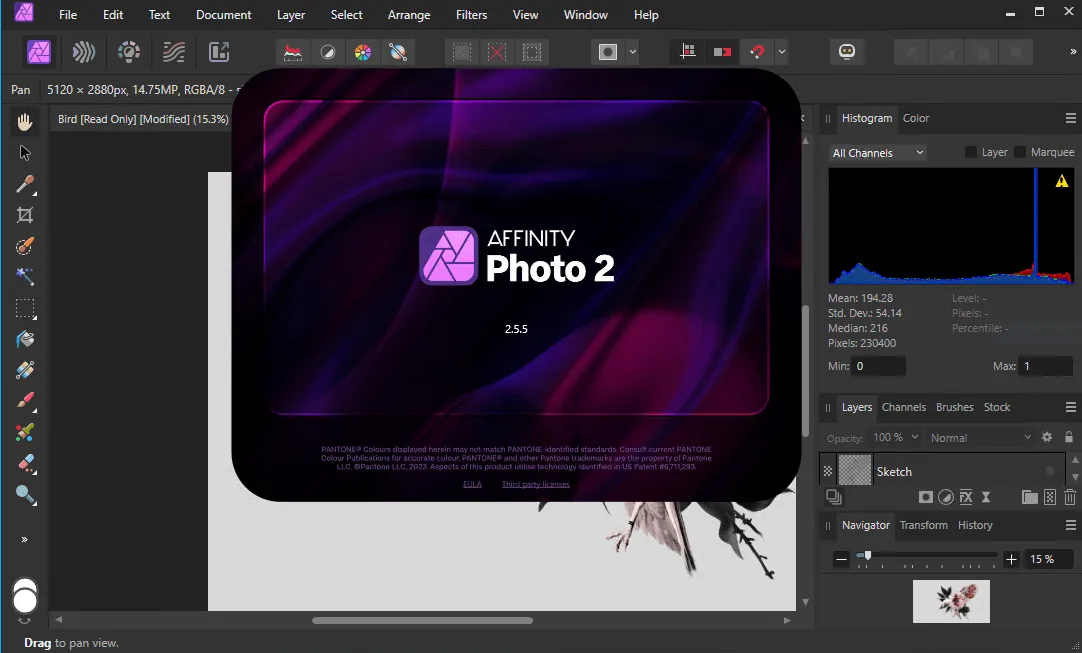Switch to Develop Persona icon
Viewport: 1082px width, 653px height.
coord(128,52)
